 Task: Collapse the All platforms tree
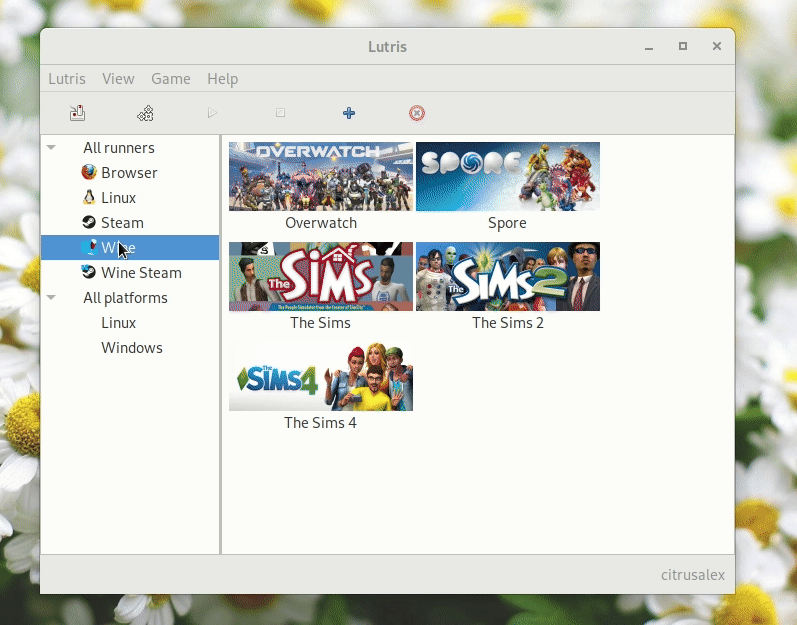pos(51,298)
